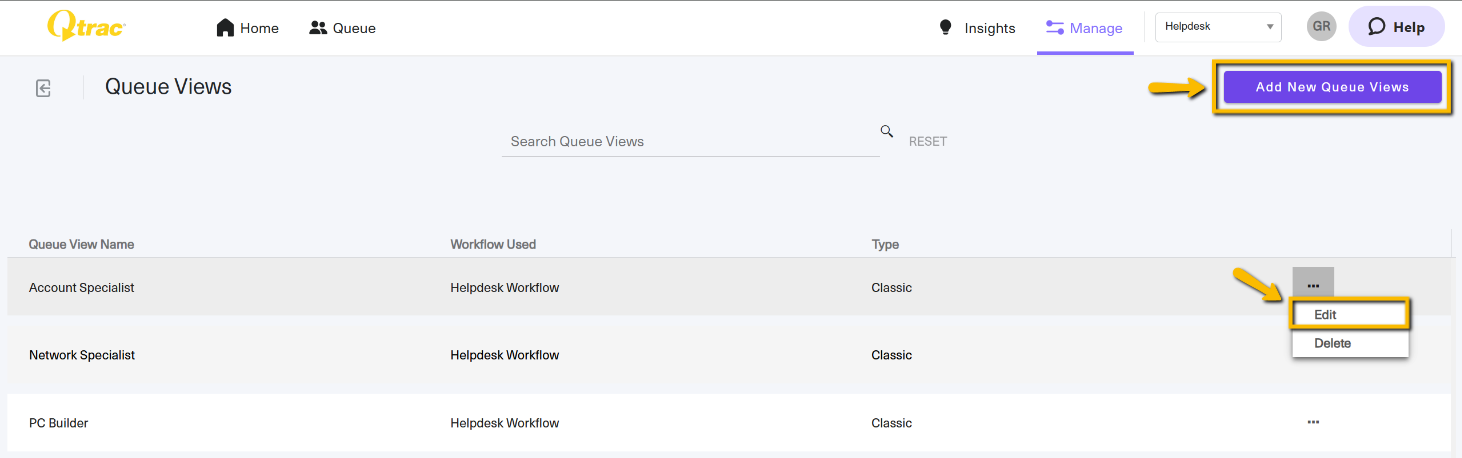Click the GR user avatar
The width and height of the screenshot is (1462, 458).
(1321, 27)
